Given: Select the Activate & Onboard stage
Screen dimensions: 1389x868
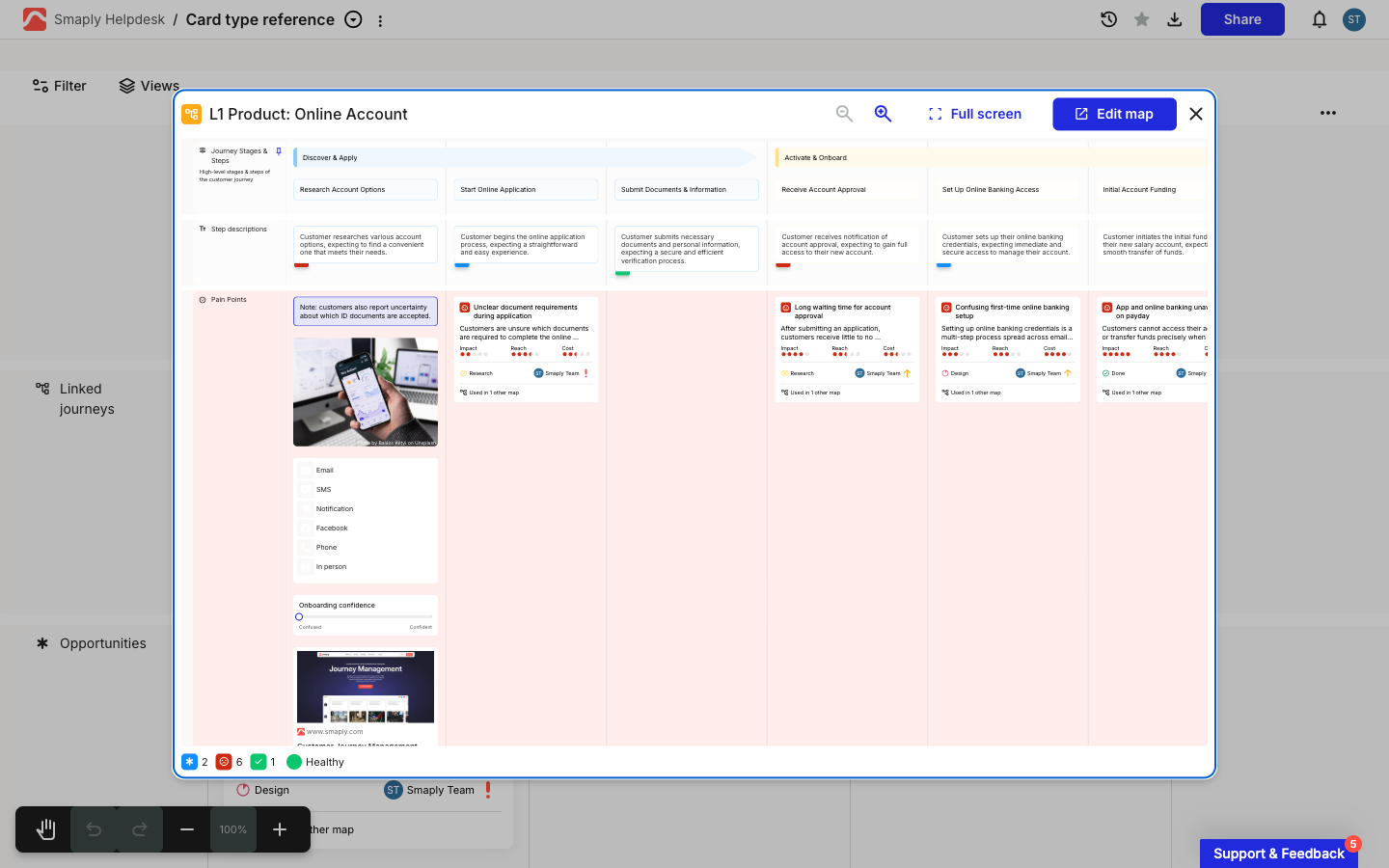Looking at the screenshot, I should tap(991, 157).
